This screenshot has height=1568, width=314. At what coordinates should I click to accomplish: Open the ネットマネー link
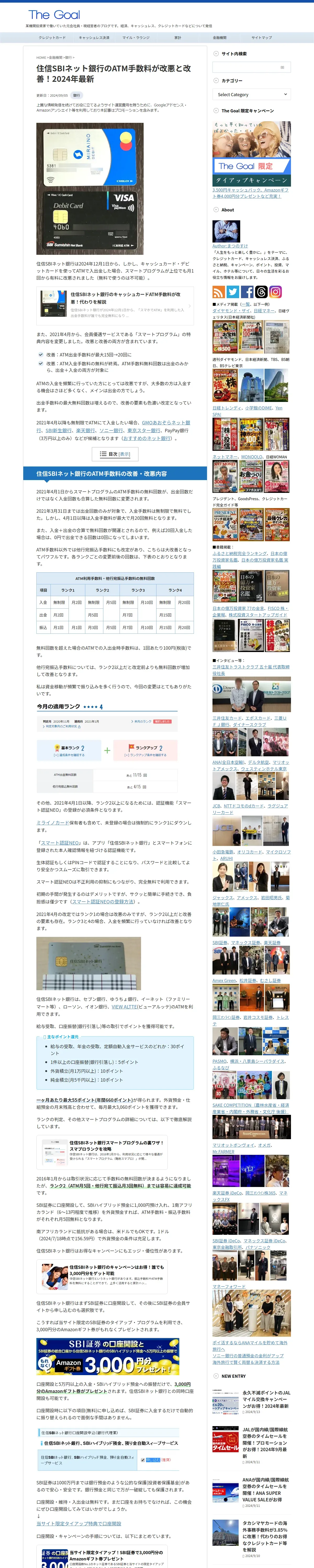click(225, 457)
